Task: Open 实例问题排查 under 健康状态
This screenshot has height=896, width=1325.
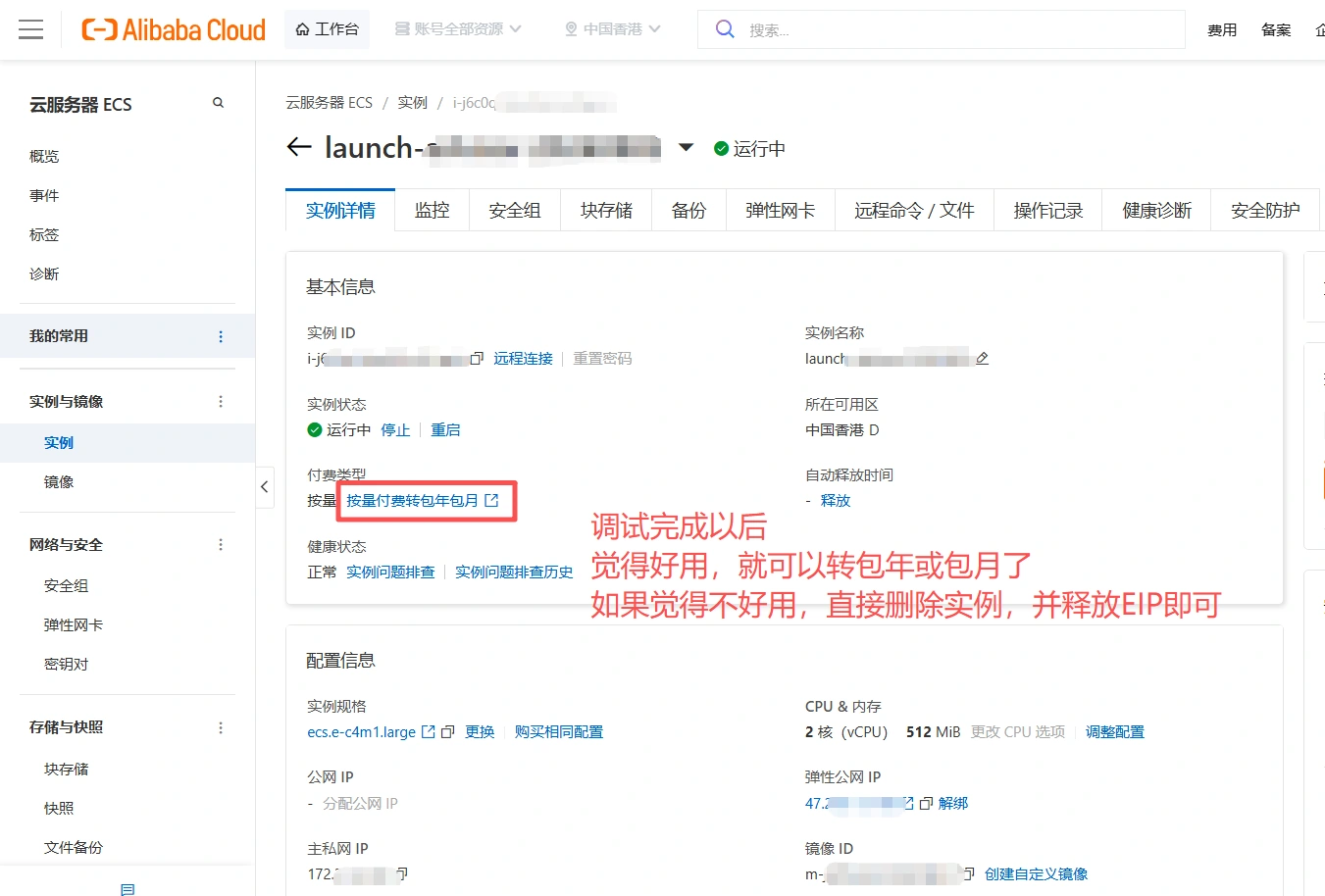Action: tap(390, 572)
